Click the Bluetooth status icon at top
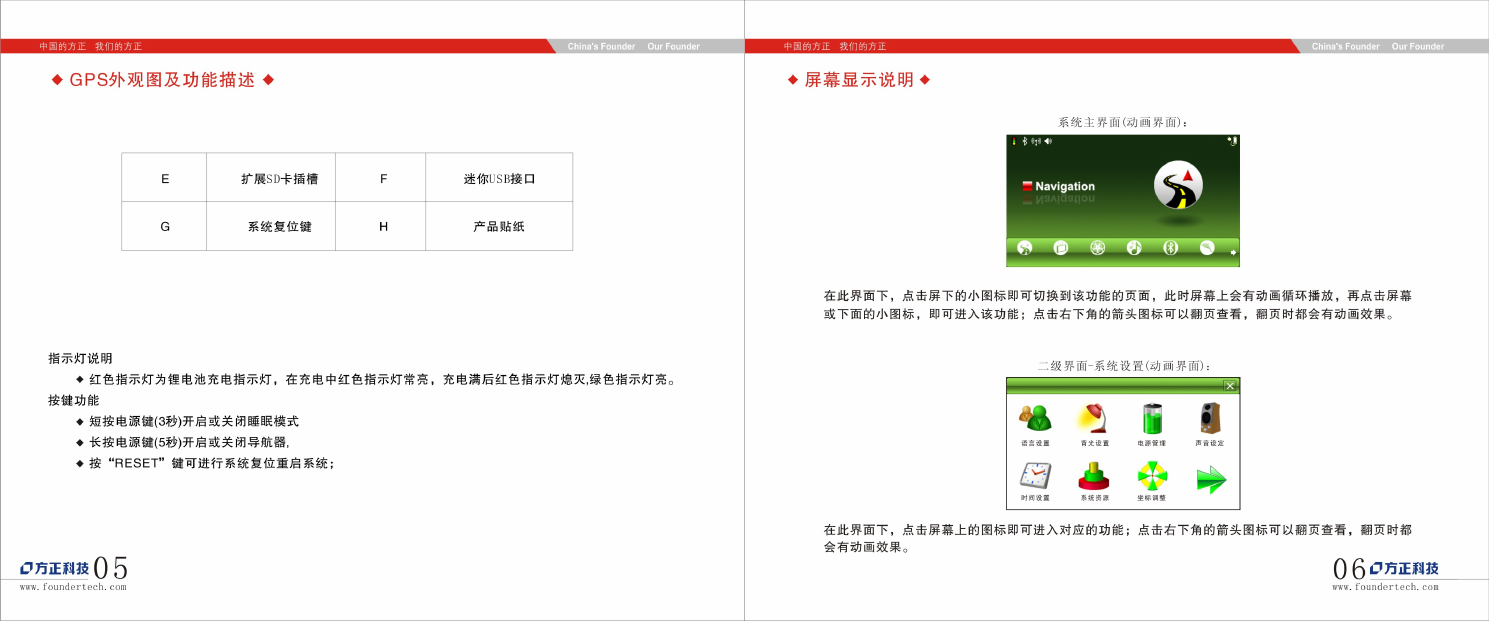 [1025, 141]
